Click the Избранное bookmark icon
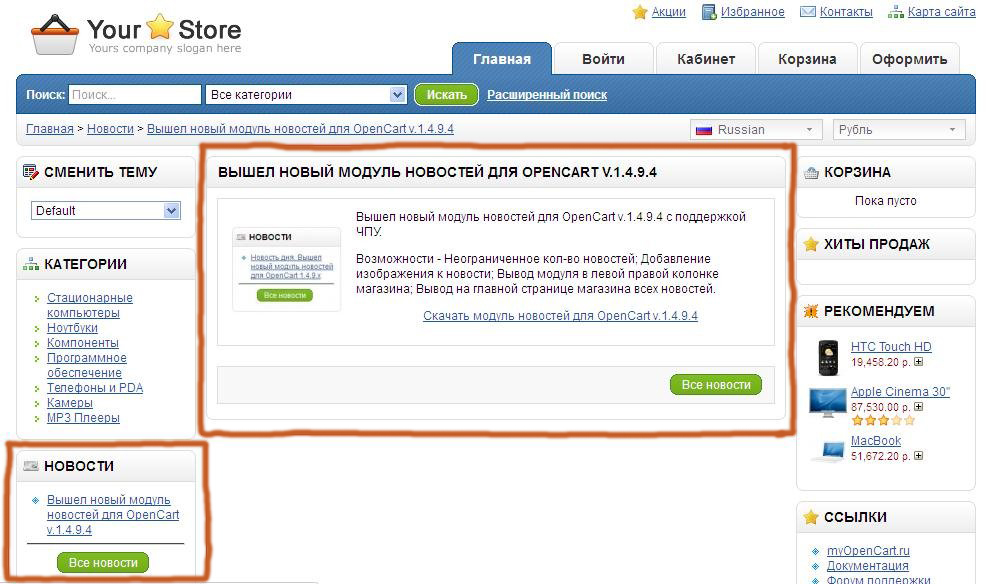This screenshot has width=986, height=584. (709, 12)
